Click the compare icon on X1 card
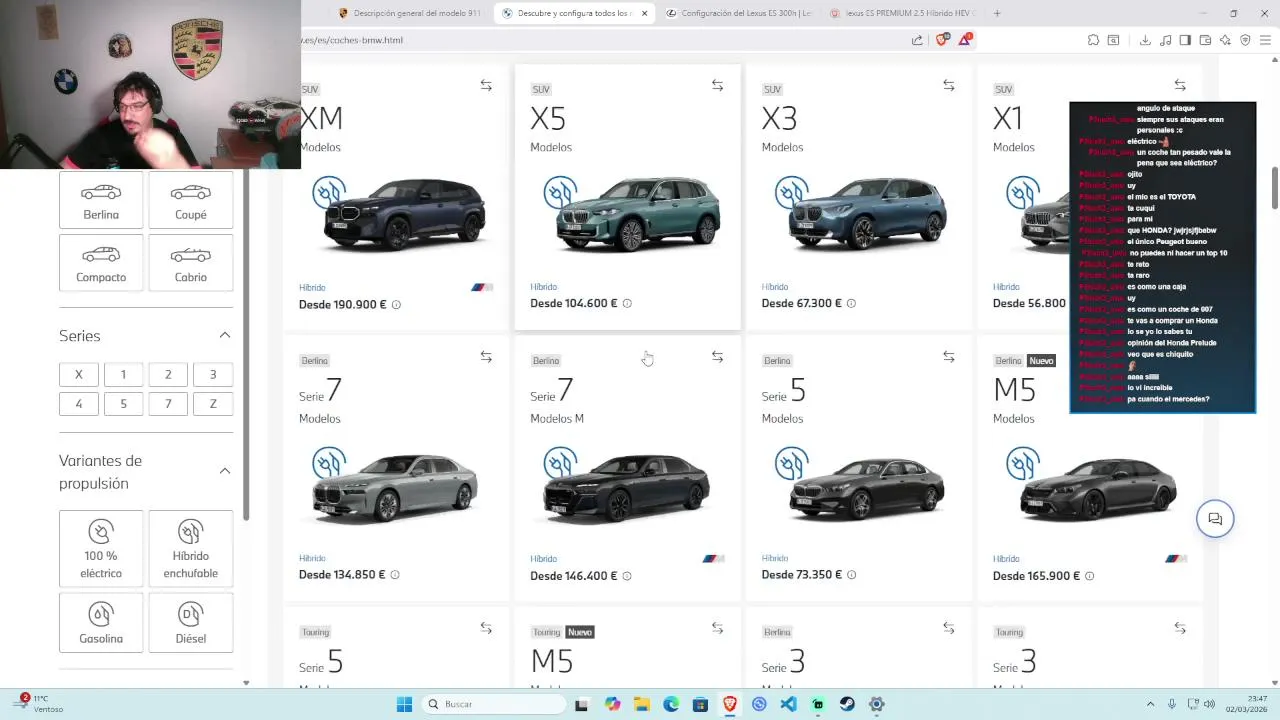This screenshot has width=1280, height=720. 1180,86
